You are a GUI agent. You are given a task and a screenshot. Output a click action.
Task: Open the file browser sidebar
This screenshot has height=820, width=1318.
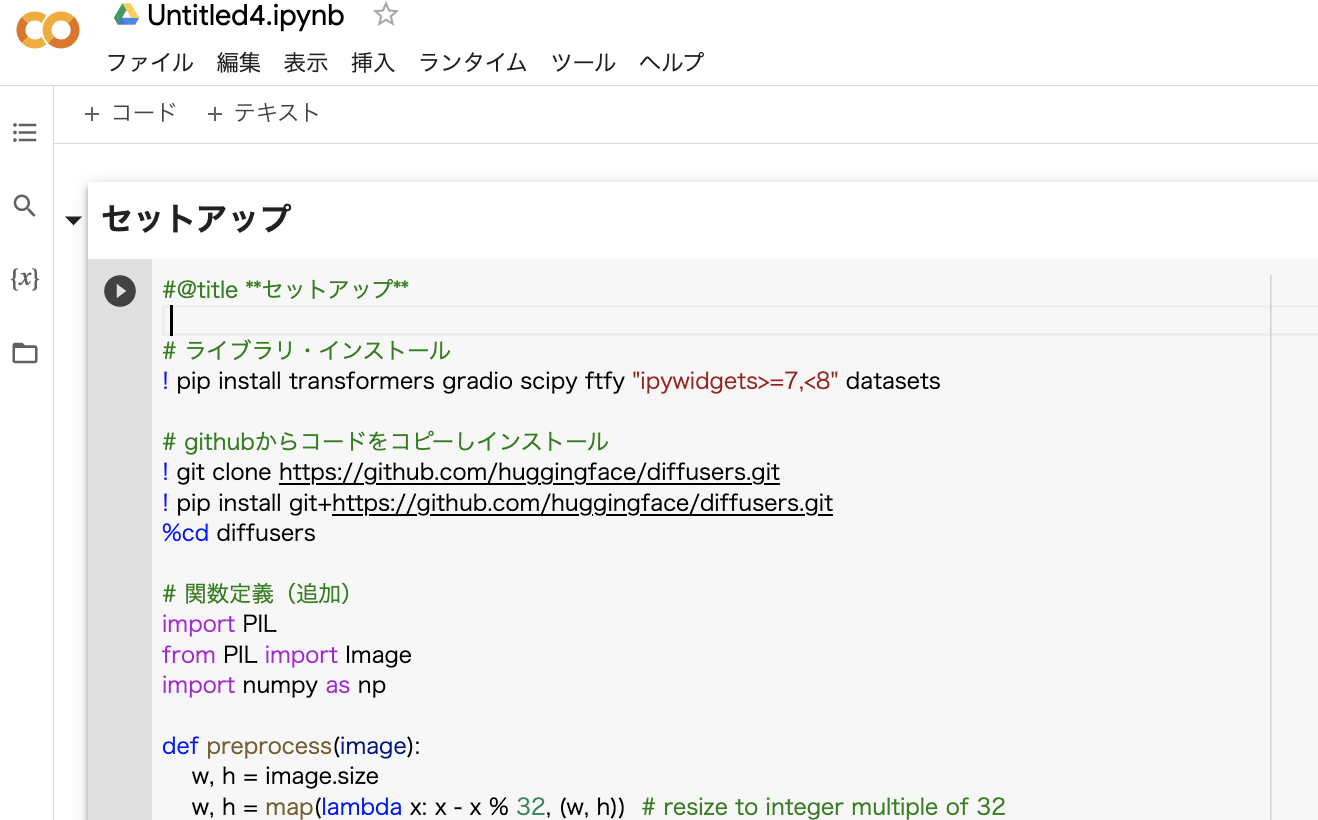tap(24, 352)
